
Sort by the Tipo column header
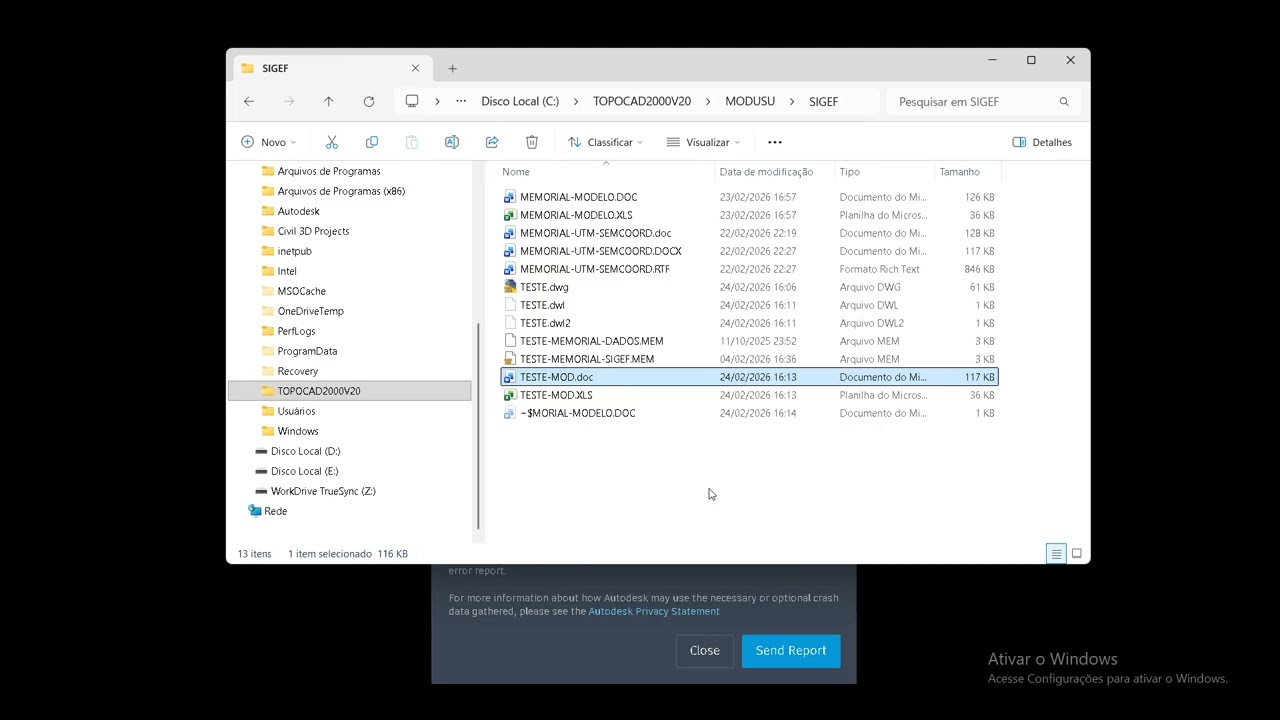[885, 172]
